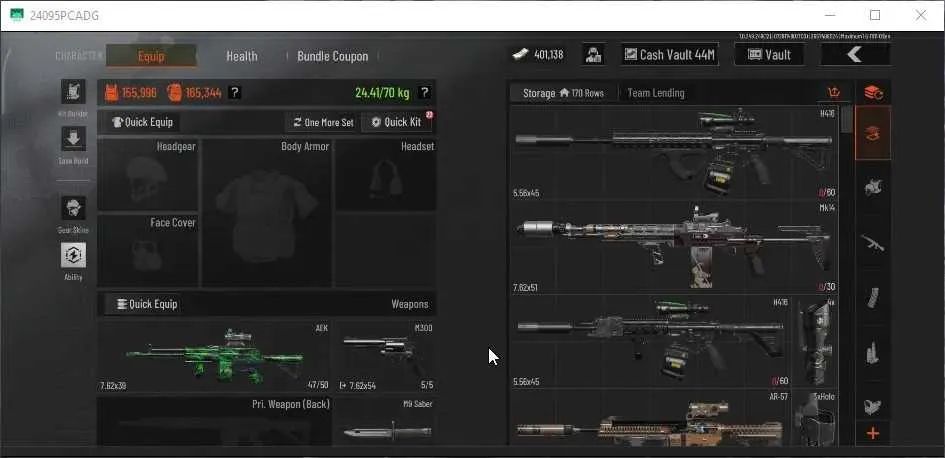Switch to the Team Lending tab
The width and height of the screenshot is (945, 458).
[x=656, y=93]
